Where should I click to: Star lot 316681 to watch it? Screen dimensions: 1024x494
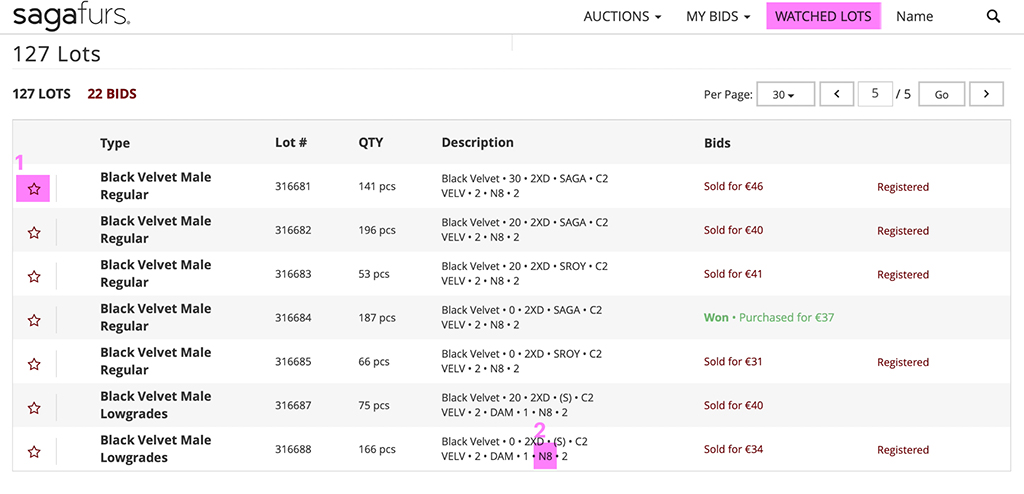click(34, 188)
